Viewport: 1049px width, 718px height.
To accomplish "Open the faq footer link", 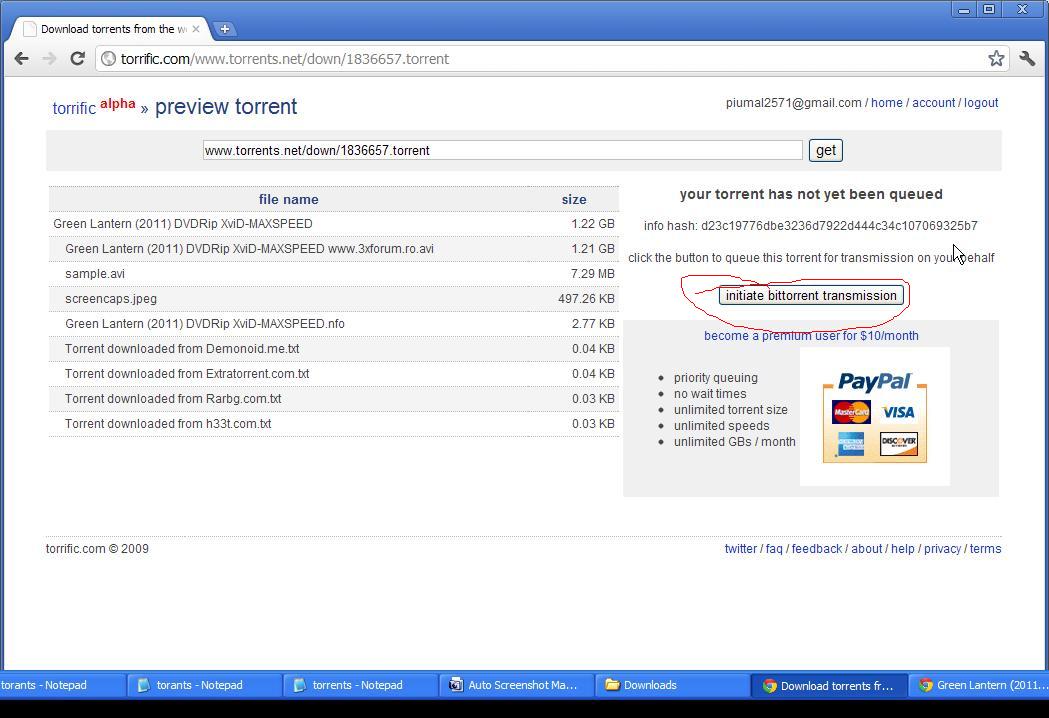I will [774, 549].
